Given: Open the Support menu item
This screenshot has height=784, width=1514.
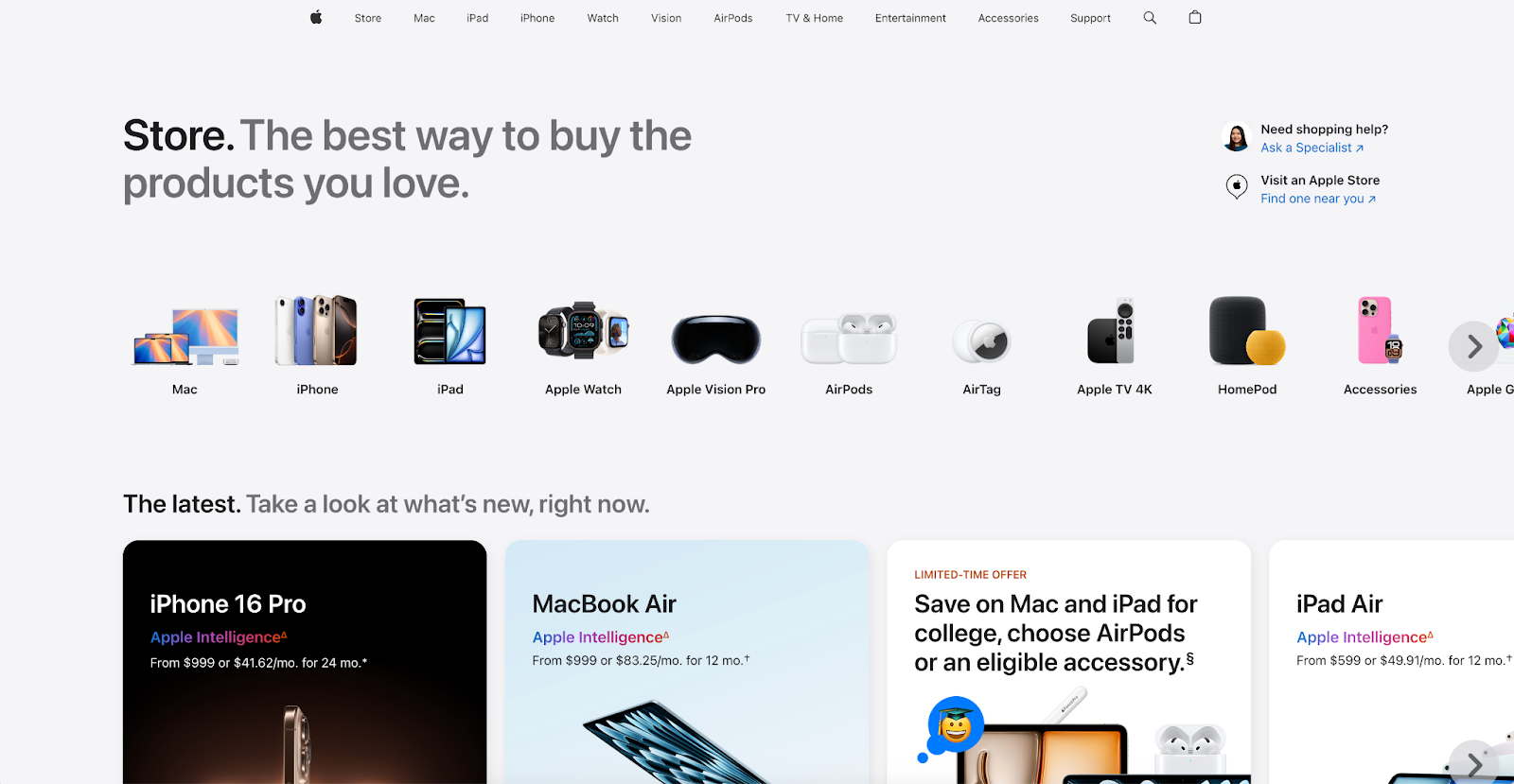Looking at the screenshot, I should 1090,18.
